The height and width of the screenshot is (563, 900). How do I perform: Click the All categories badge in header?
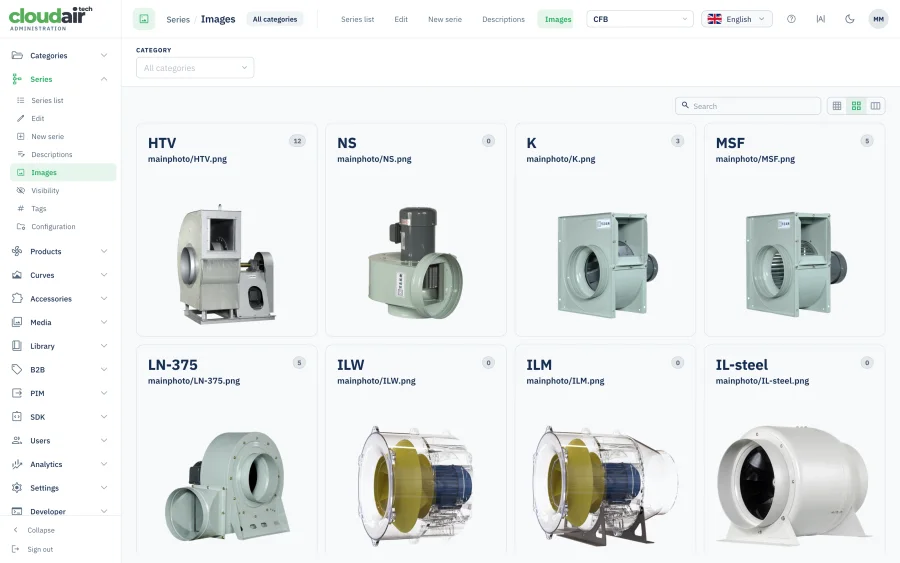click(275, 19)
